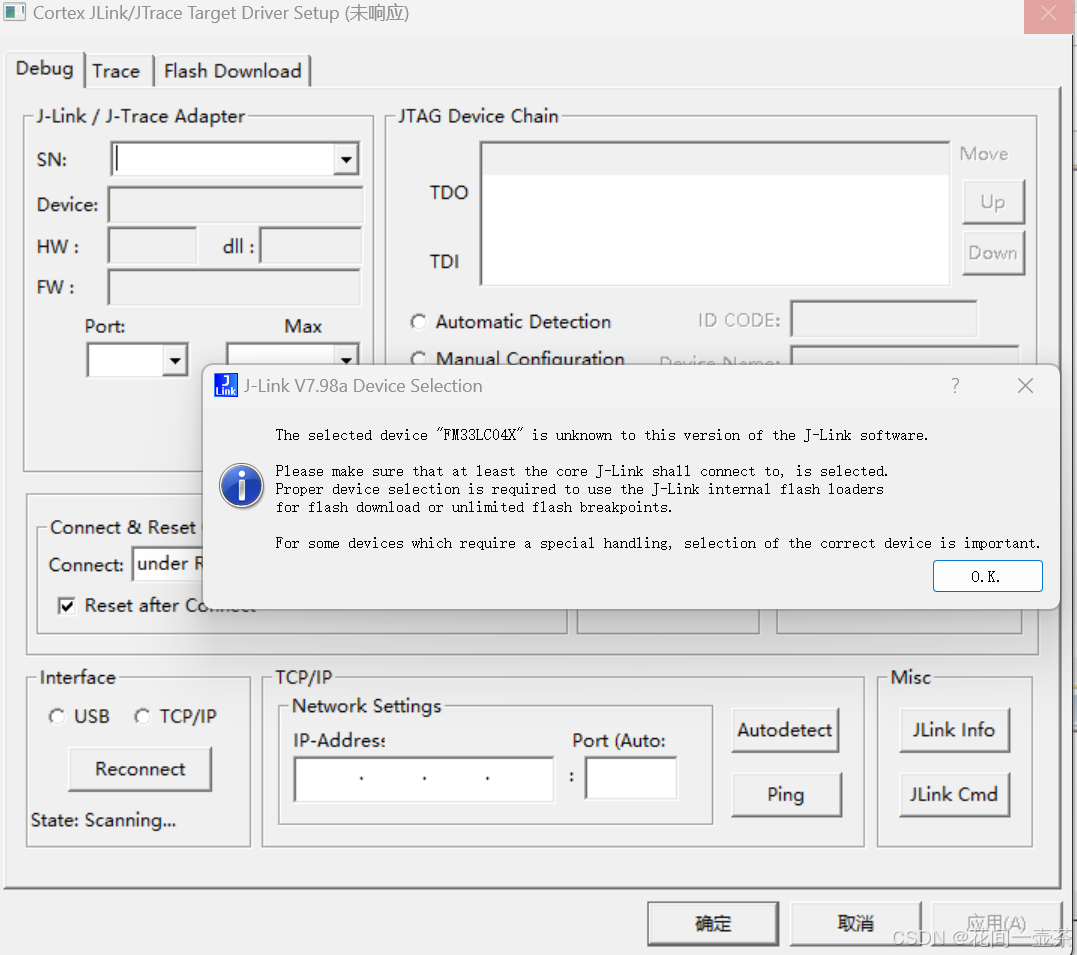Click the 确定 confirm button
Screen dimensions: 1077x955
coord(713,923)
